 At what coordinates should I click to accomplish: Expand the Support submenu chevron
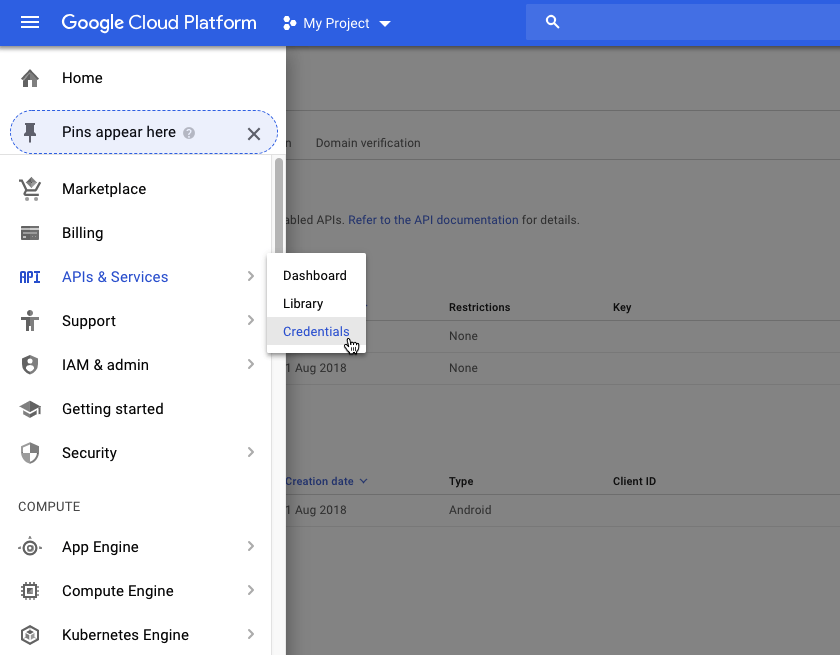[x=252, y=320]
